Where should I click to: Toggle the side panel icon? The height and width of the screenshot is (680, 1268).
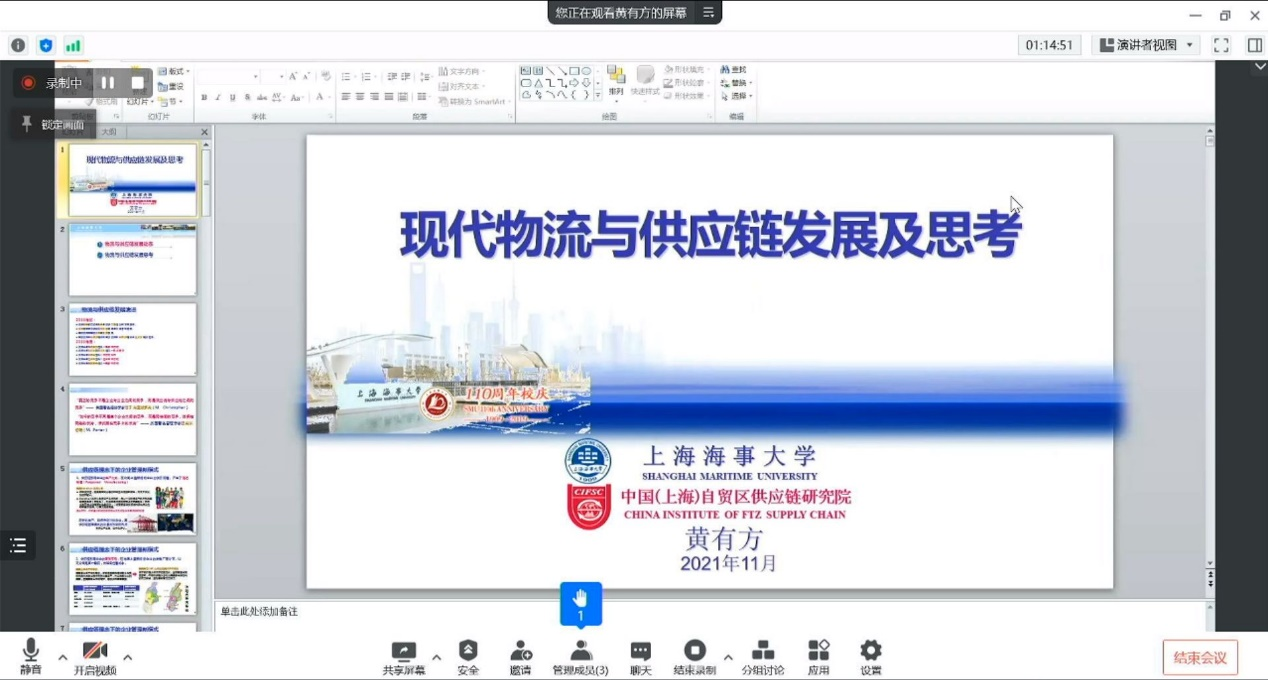[x=1255, y=45]
